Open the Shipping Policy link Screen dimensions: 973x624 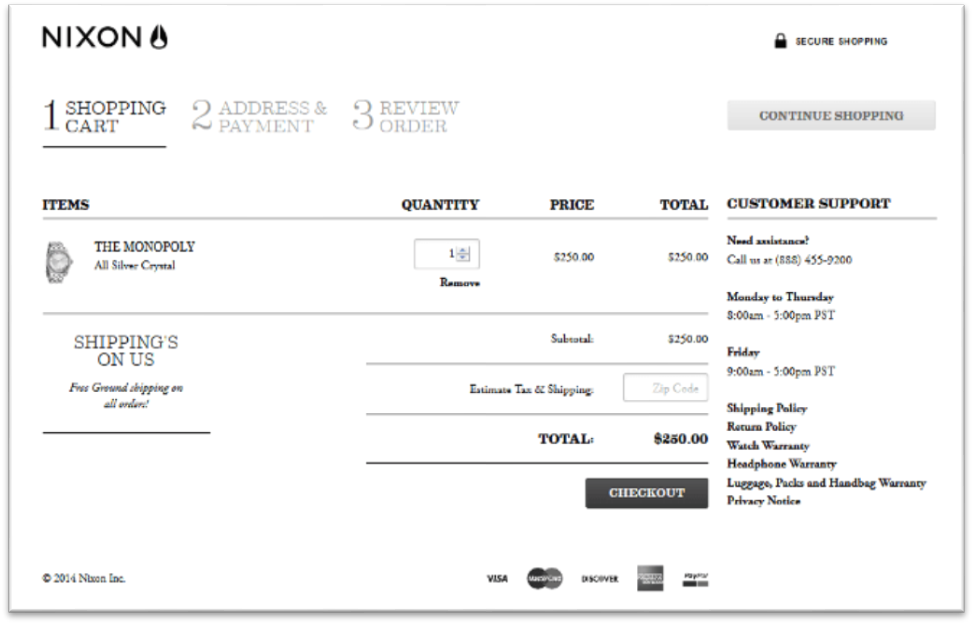(767, 408)
